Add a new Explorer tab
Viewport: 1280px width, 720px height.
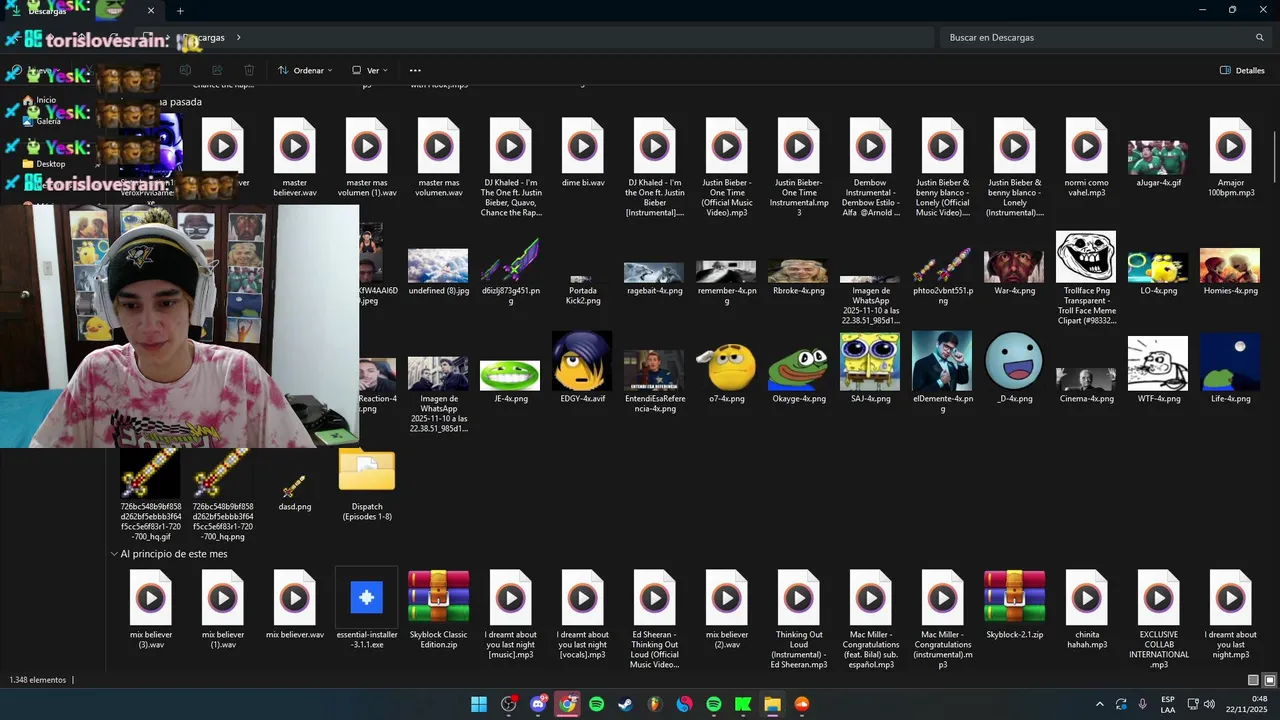click(x=180, y=11)
